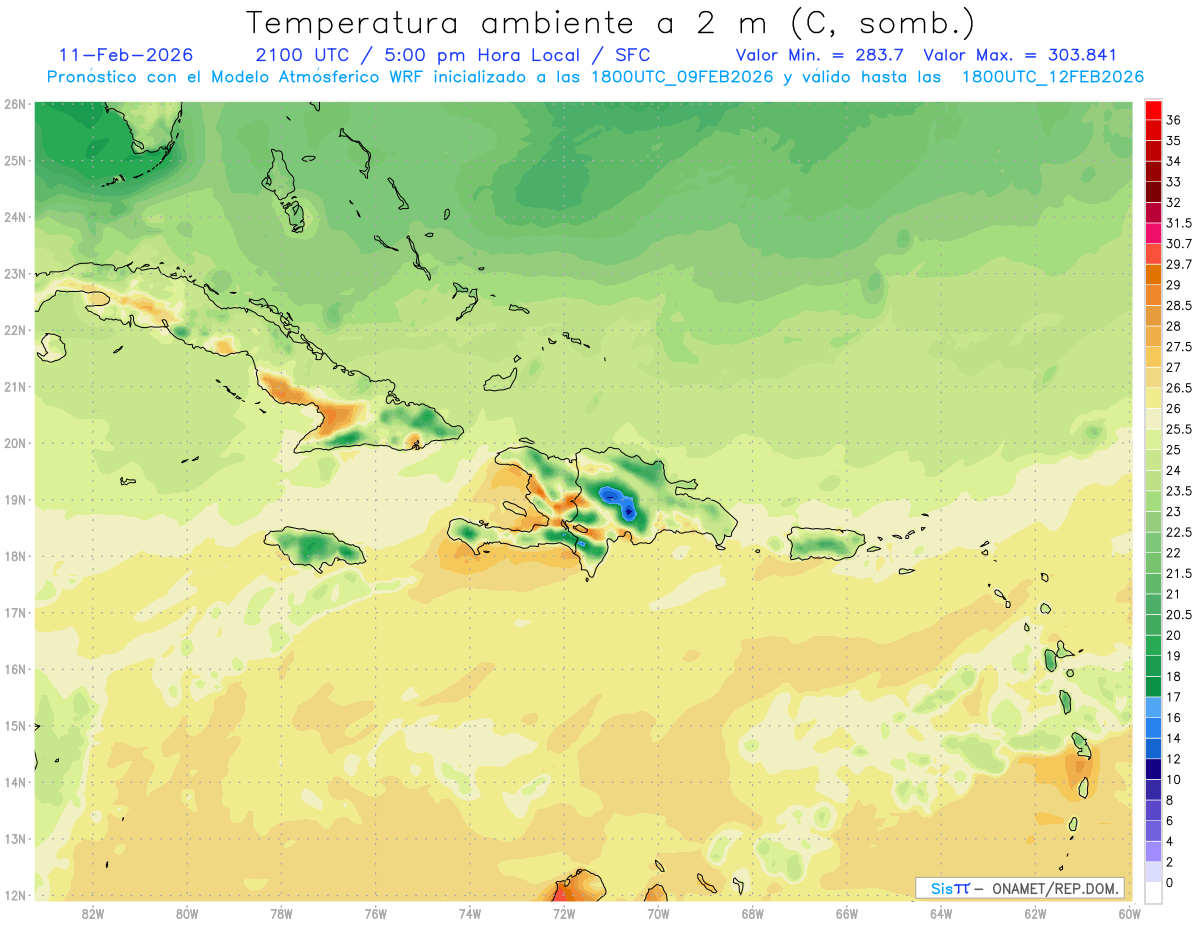The width and height of the screenshot is (1200, 927).
Task: Click the longitude label '78W'
Action: tap(281, 913)
